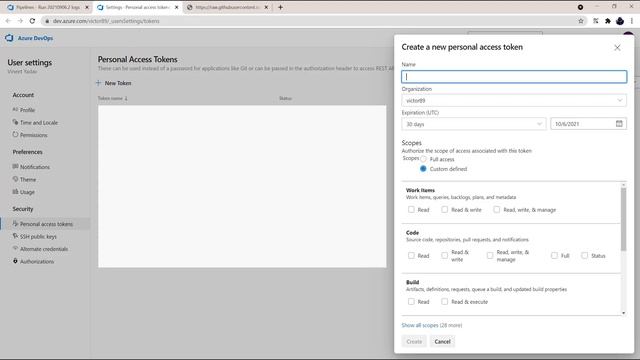Switch to the Settings Personal access tokens tab
Image resolution: width=640 pixels, height=360 pixels.
pos(137,7)
